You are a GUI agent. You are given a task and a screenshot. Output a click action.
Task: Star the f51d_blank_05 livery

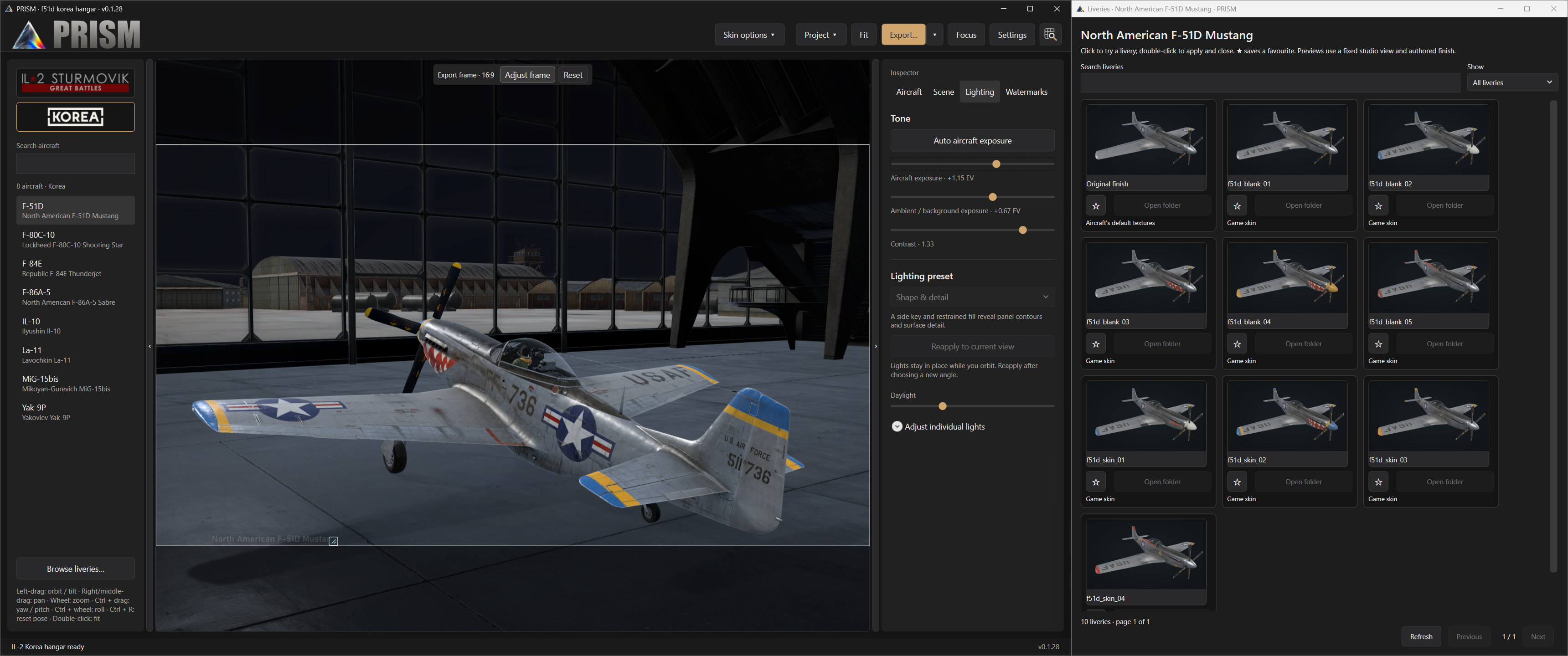(x=1378, y=344)
